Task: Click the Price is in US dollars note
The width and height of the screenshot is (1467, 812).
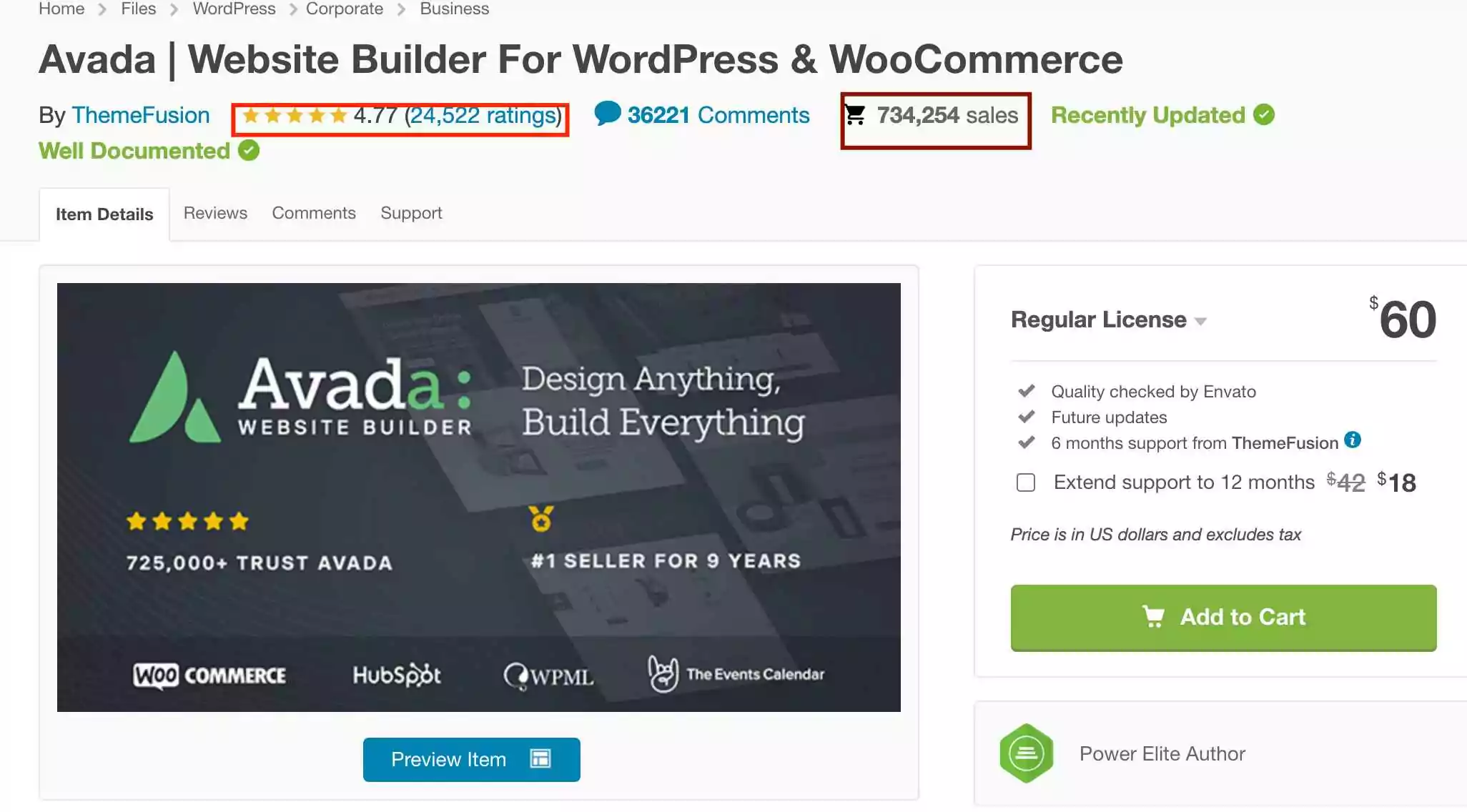Action: (1156, 535)
